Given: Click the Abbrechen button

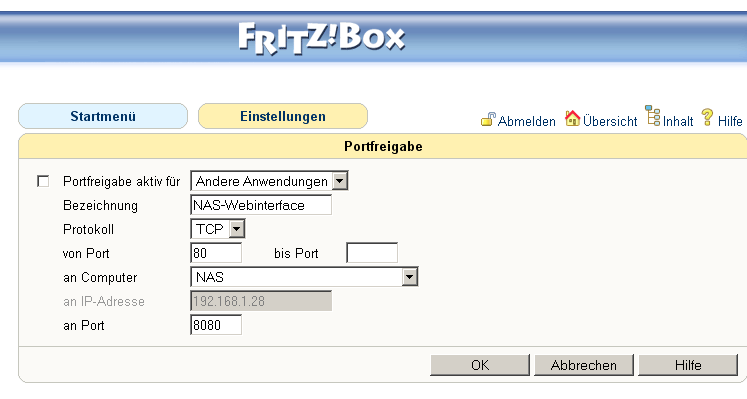Looking at the screenshot, I should click(584, 365).
